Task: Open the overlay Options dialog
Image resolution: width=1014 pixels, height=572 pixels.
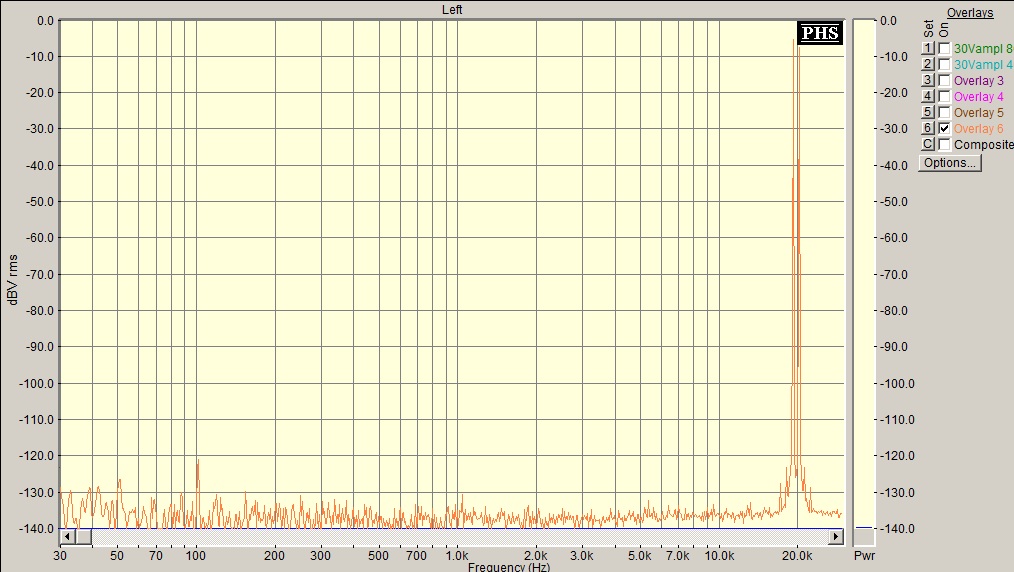Action: 949,163
